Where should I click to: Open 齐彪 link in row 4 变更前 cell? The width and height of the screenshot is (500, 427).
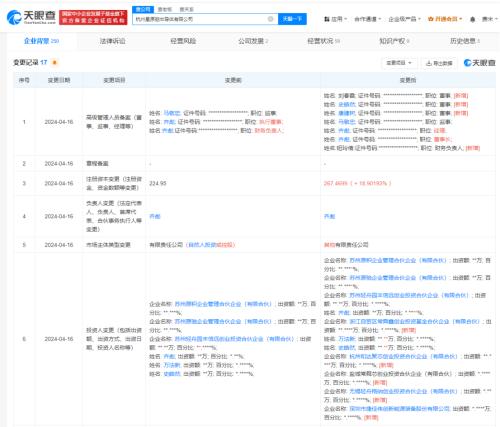[x=155, y=216]
